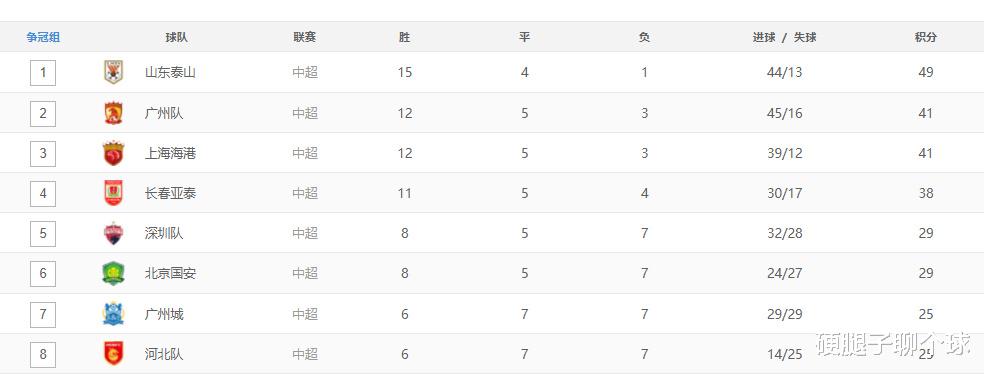Click the 球队 column header
Image resolution: width=984 pixels, height=374 pixels.
click(176, 37)
